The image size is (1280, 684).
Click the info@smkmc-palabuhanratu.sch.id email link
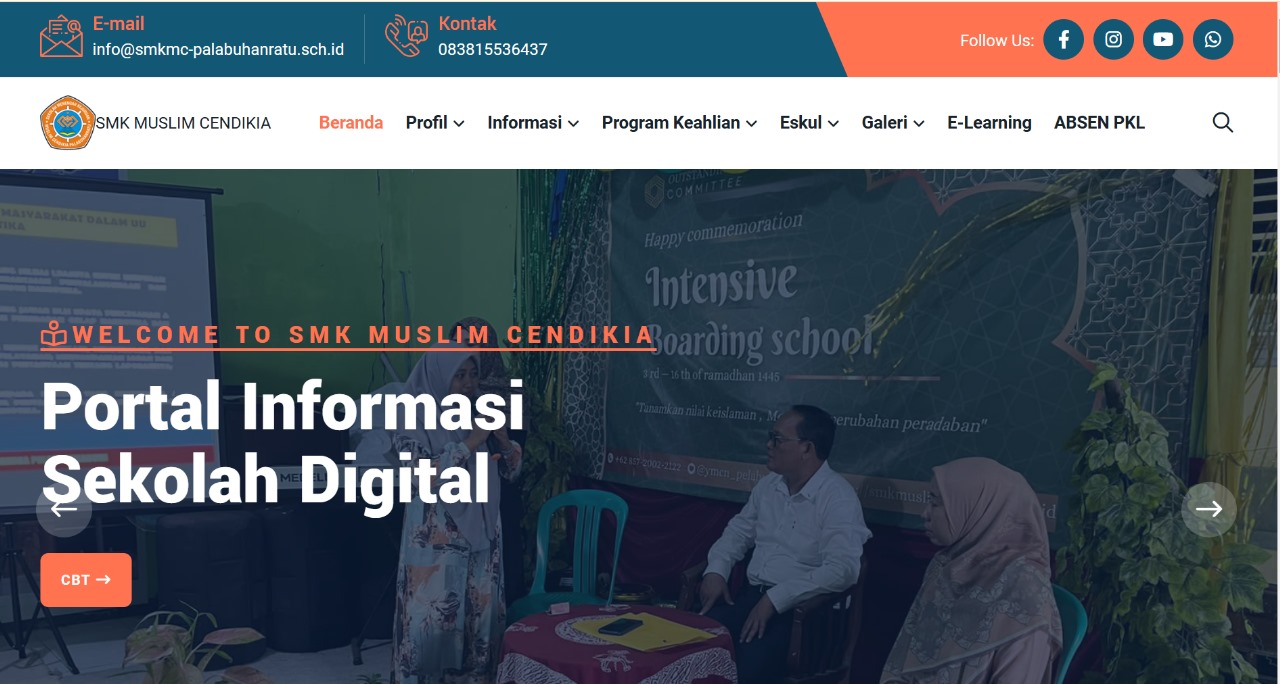218,49
